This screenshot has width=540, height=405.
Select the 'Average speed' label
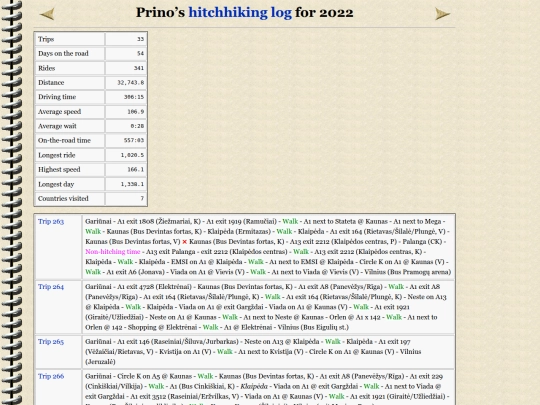coord(59,112)
